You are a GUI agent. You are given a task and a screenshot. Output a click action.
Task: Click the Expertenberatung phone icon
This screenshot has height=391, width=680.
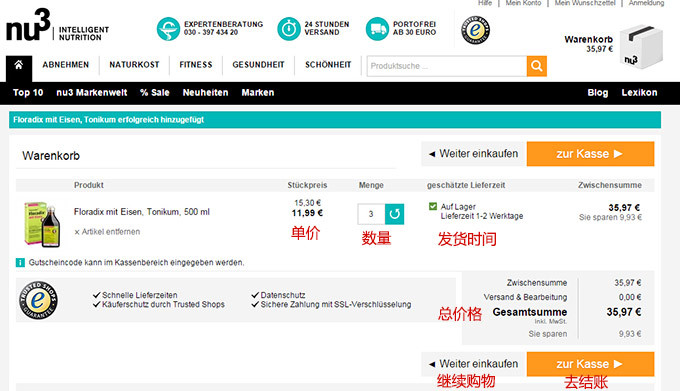click(x=168, y=29)
